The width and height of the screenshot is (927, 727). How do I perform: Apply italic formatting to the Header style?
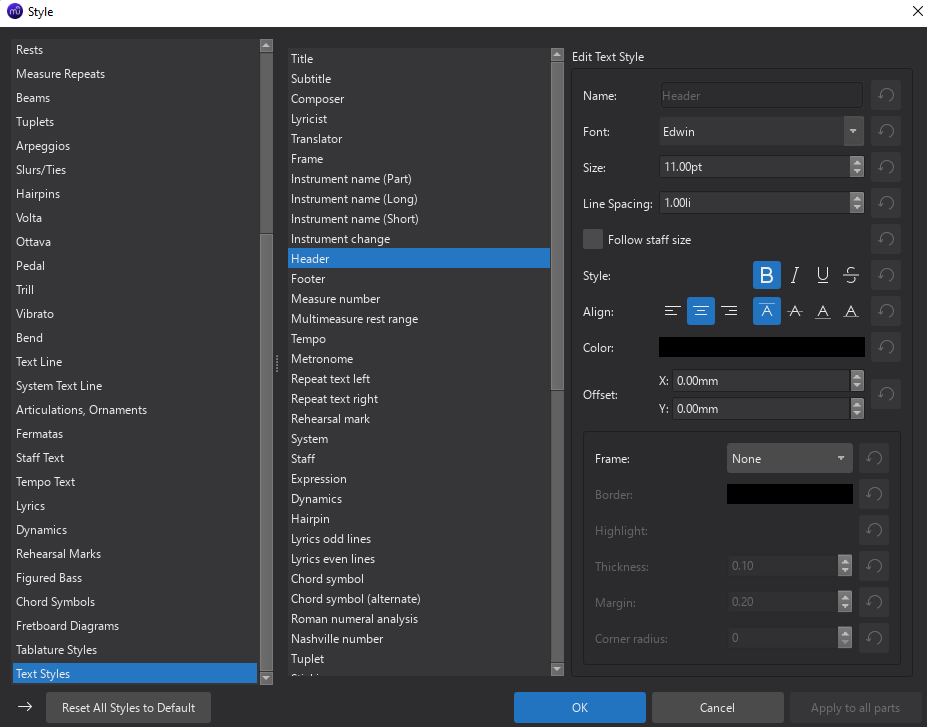click(x=794, y=275)
